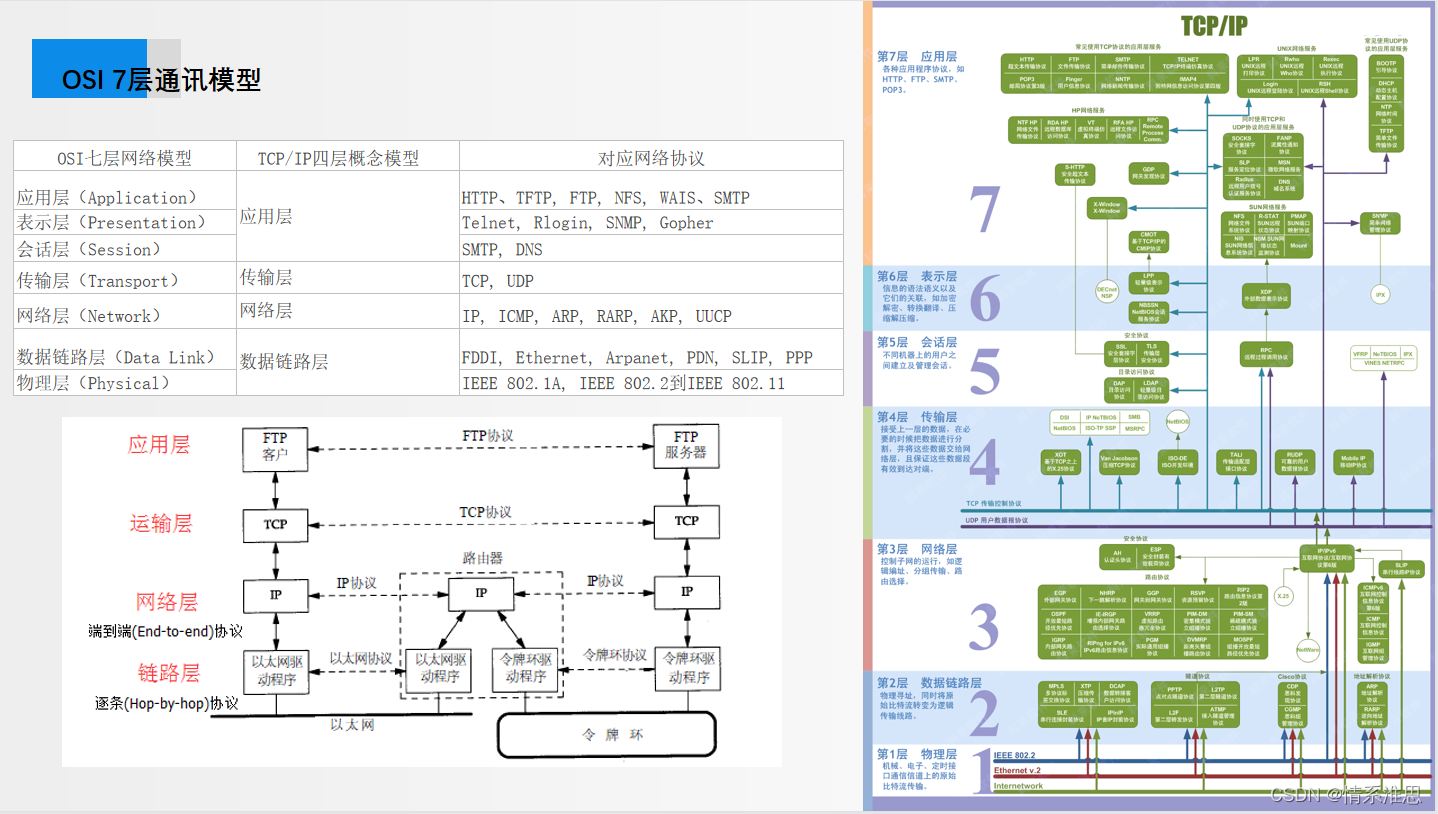Select the TELNET protocol icon
The image size is (1438, 814).
pos(1188,63)
